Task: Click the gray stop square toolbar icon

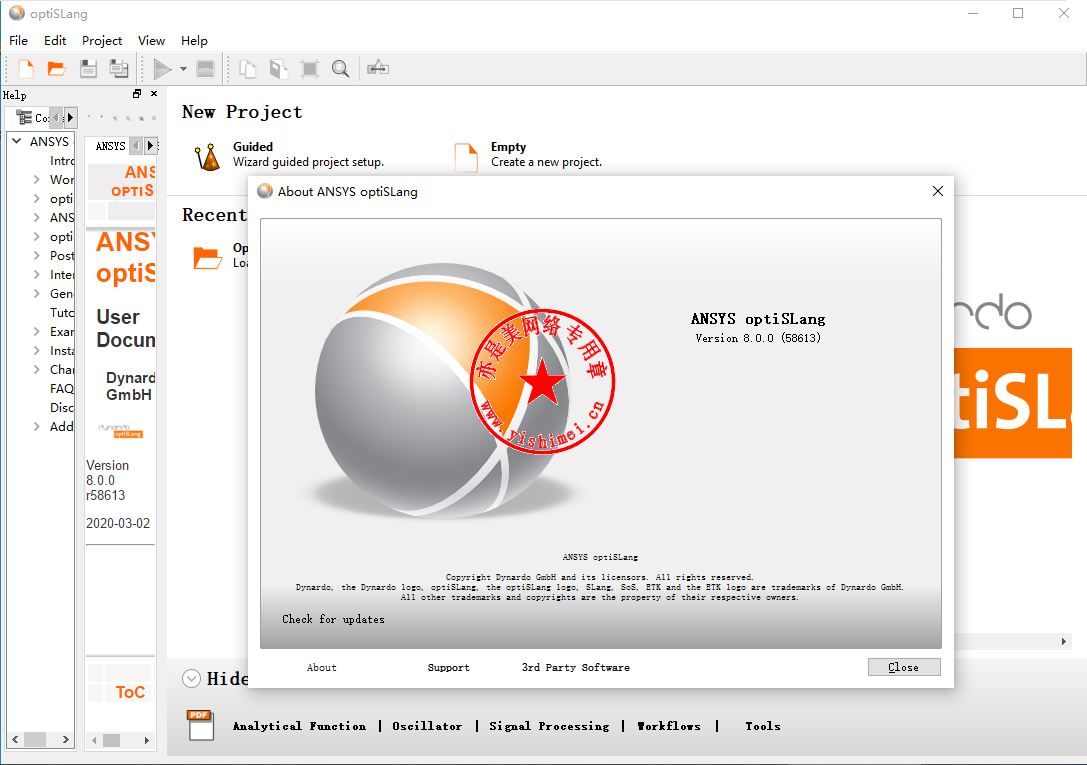Action: pyautogui.click(x=205, y=69)
